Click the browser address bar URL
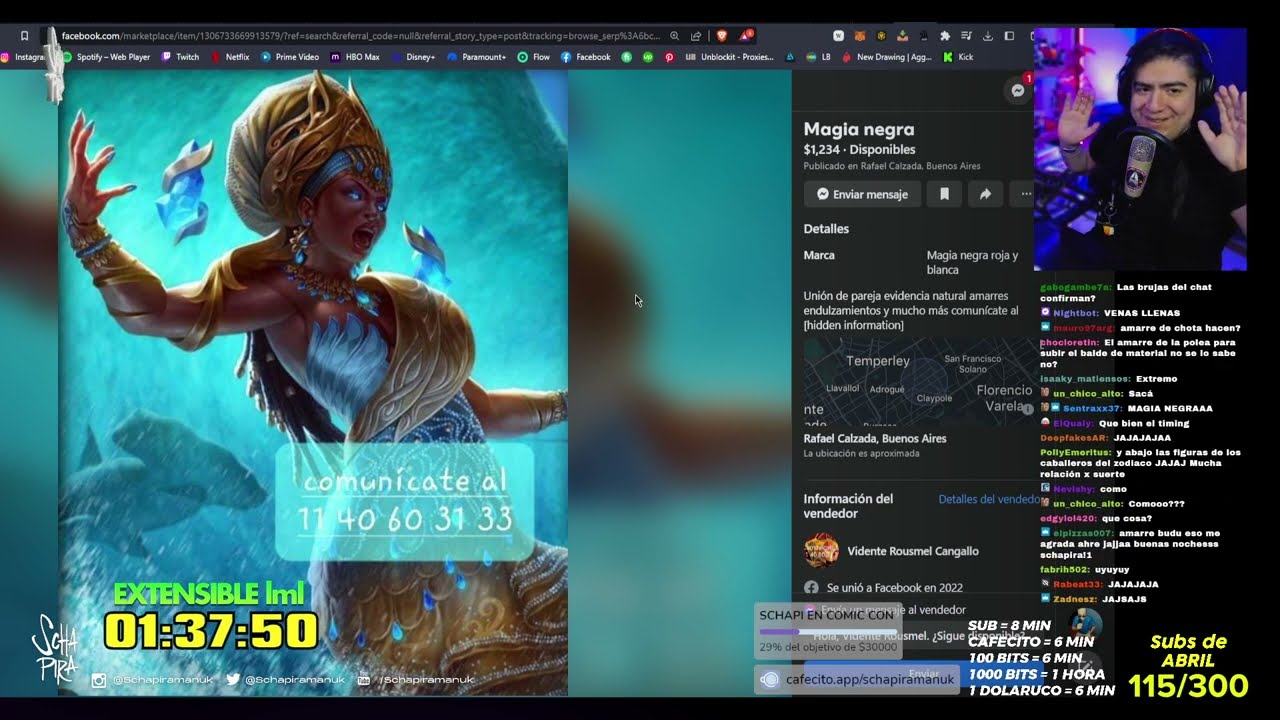Screen dimensions: 1280x720 [x=360, y=36]
